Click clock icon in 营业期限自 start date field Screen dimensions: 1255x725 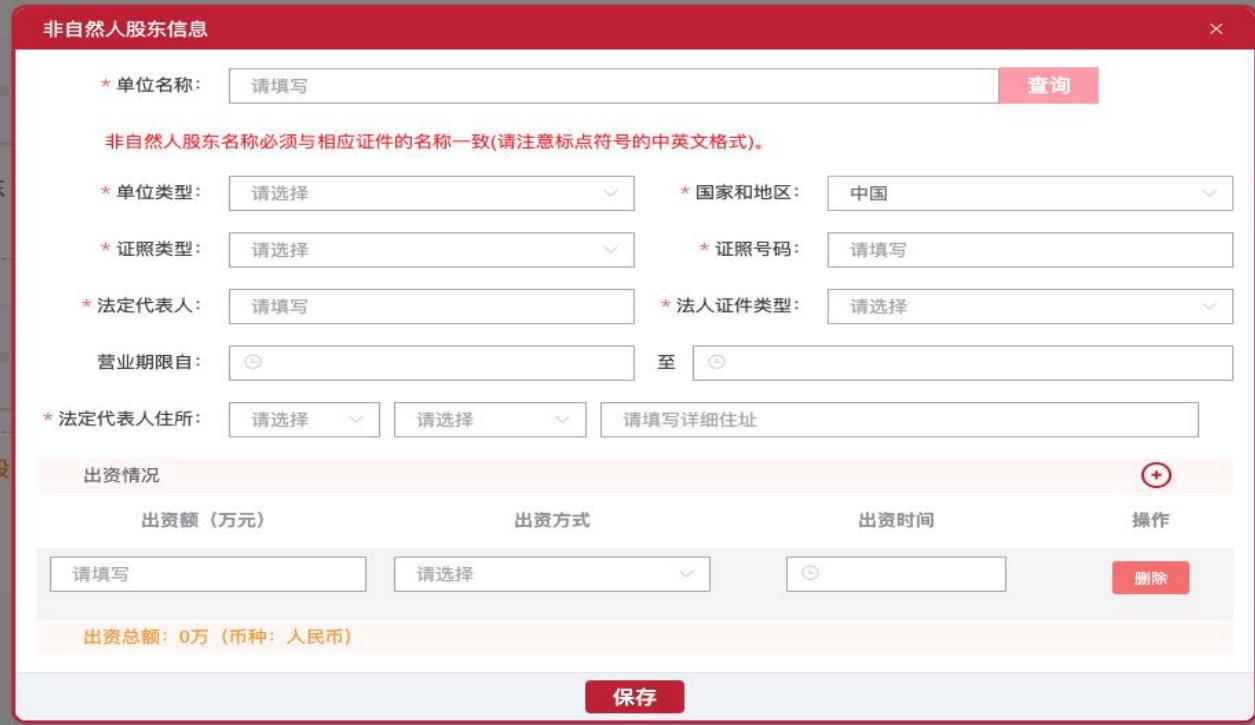coord(253,363)
